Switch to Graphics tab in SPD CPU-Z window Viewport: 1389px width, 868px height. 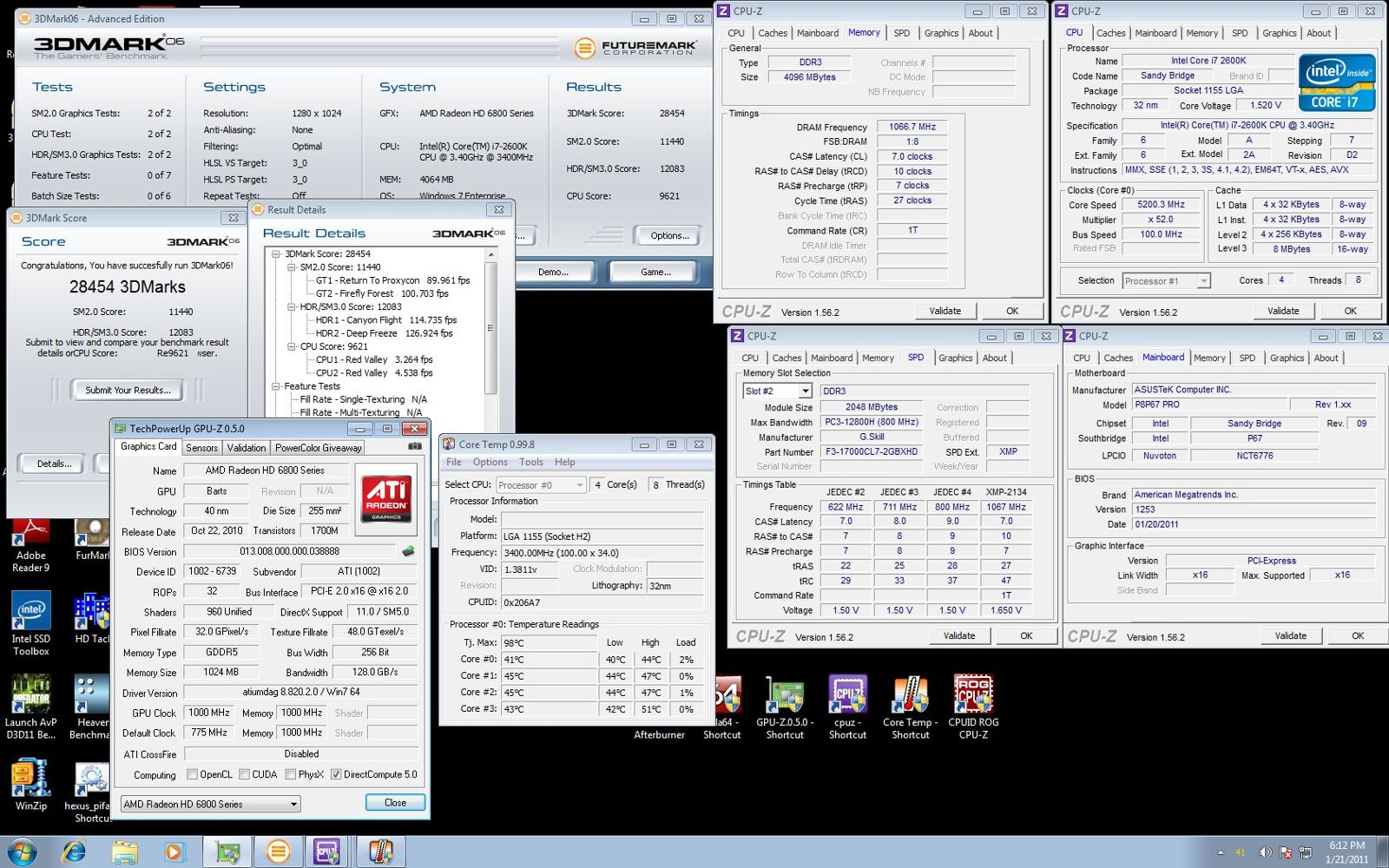click(956, 358)
